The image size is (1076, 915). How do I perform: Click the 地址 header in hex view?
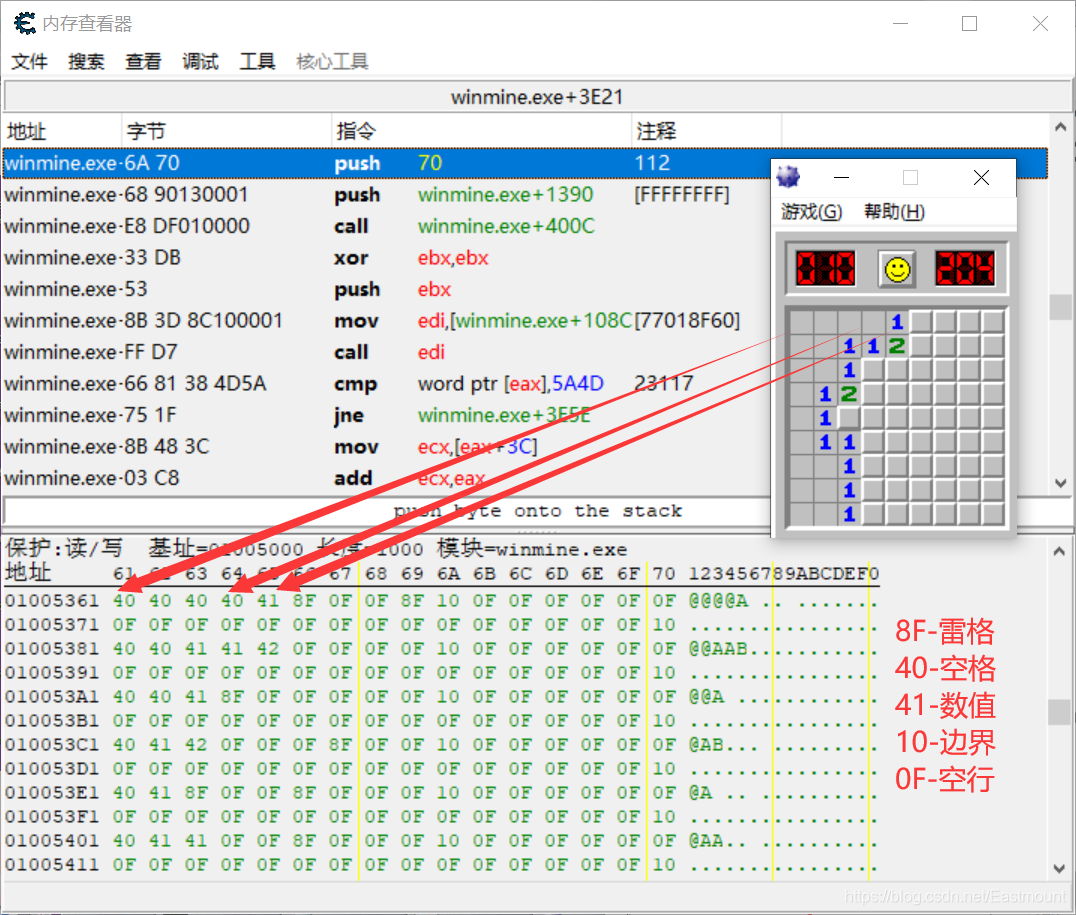tap(28, 572)
